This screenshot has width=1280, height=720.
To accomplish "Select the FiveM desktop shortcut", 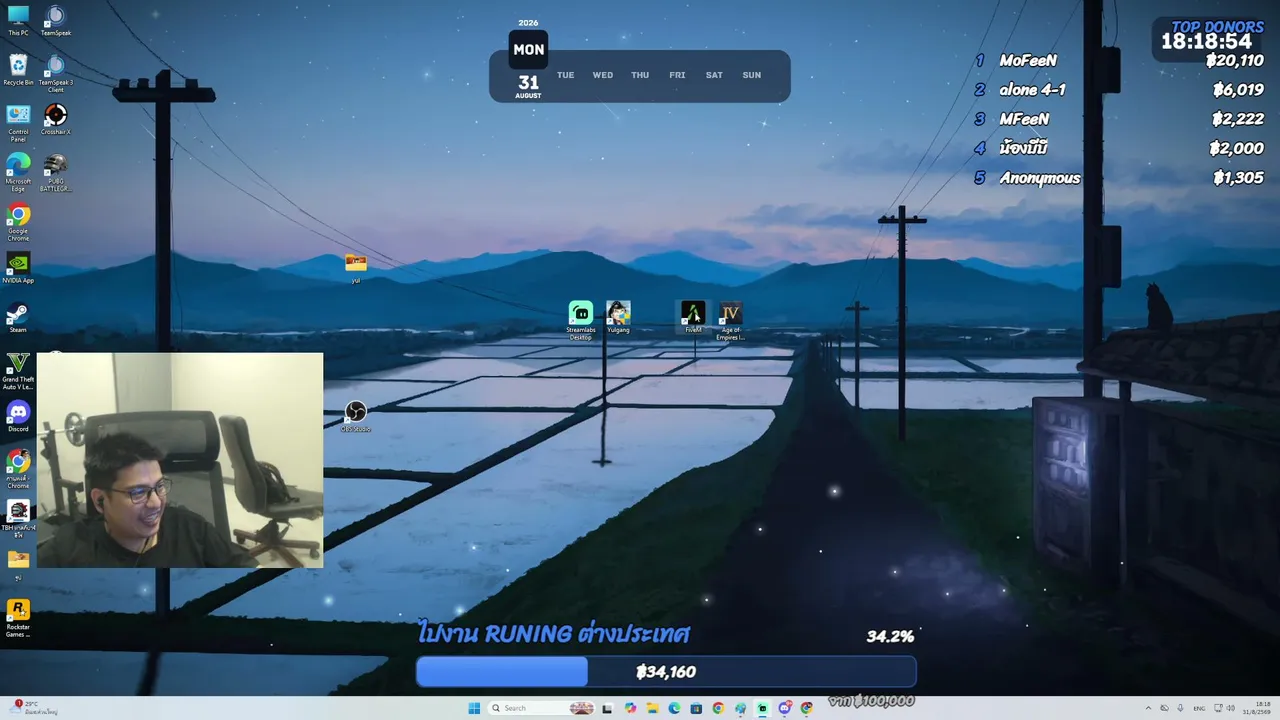I will coord(693,317).
